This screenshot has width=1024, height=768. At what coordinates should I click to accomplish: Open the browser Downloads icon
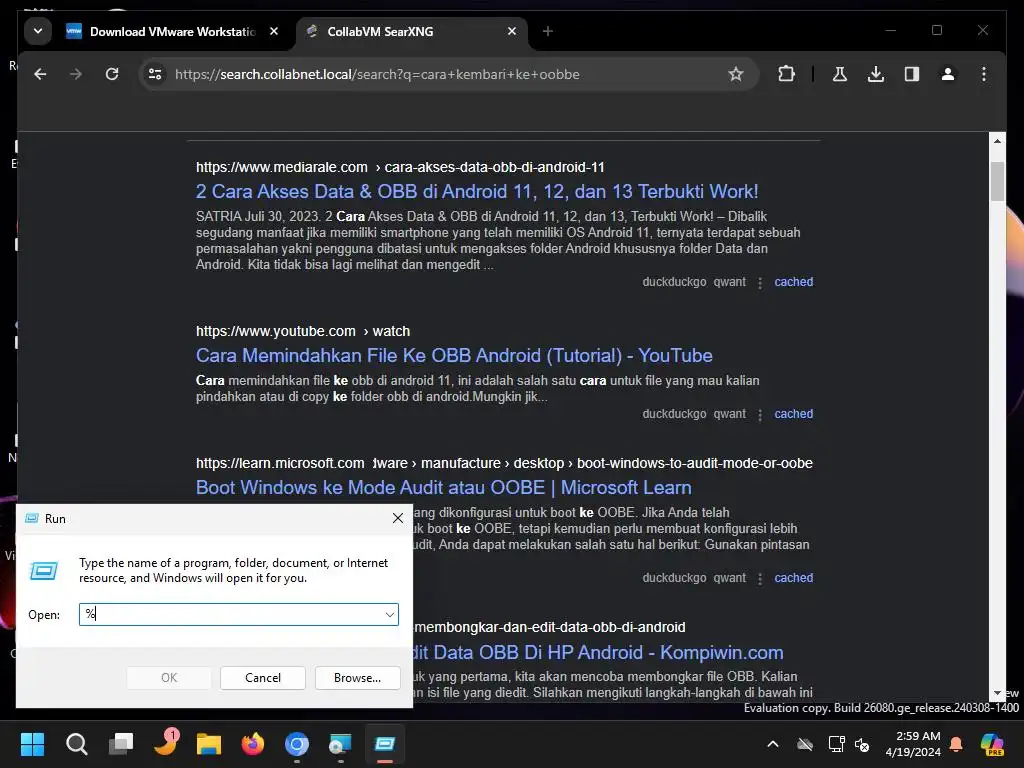pos(876,74)
